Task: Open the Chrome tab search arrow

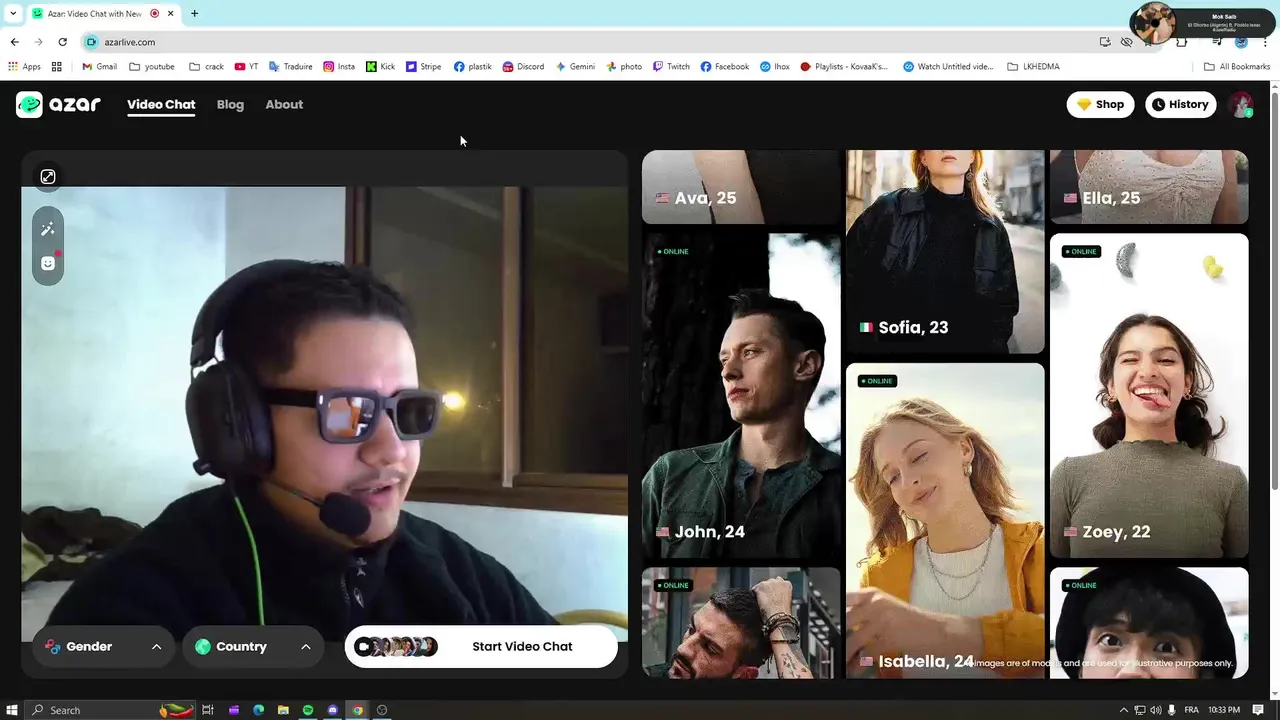Action: (12, 13)
